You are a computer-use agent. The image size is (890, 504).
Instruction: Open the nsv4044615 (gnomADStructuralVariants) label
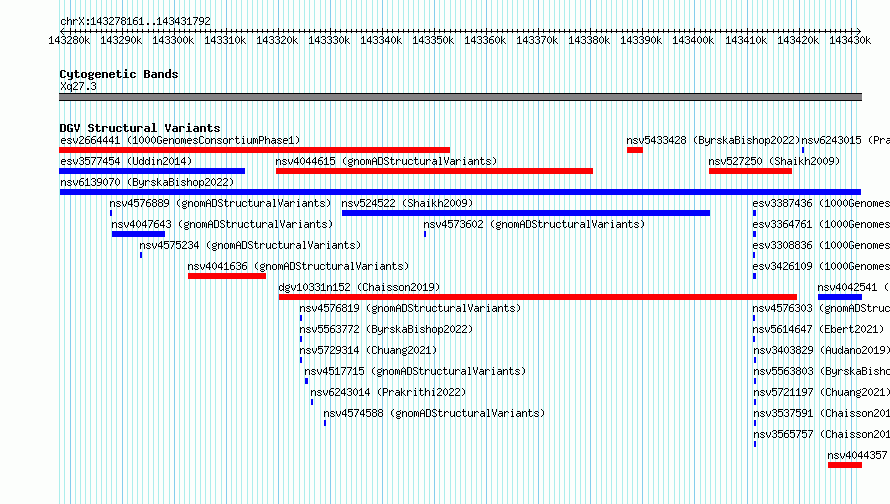coord(386,161)
